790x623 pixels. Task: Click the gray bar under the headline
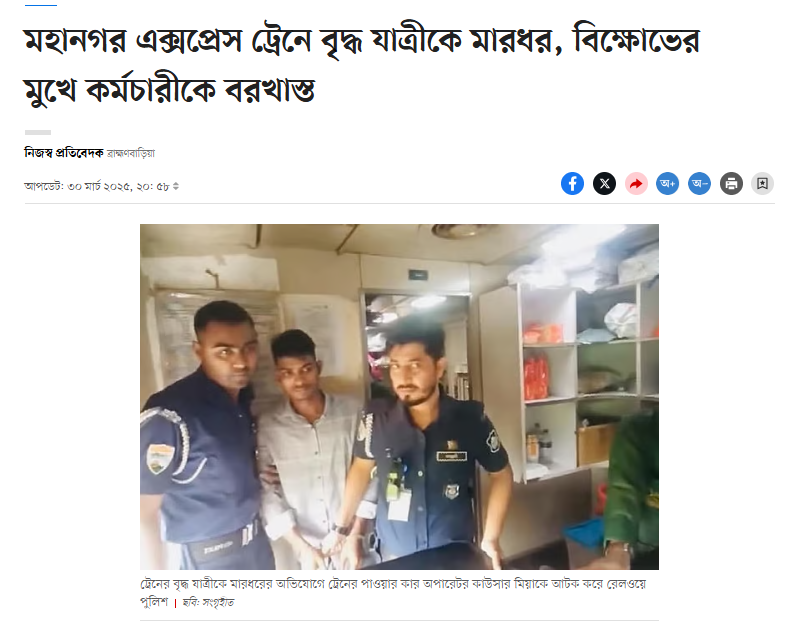38,132
